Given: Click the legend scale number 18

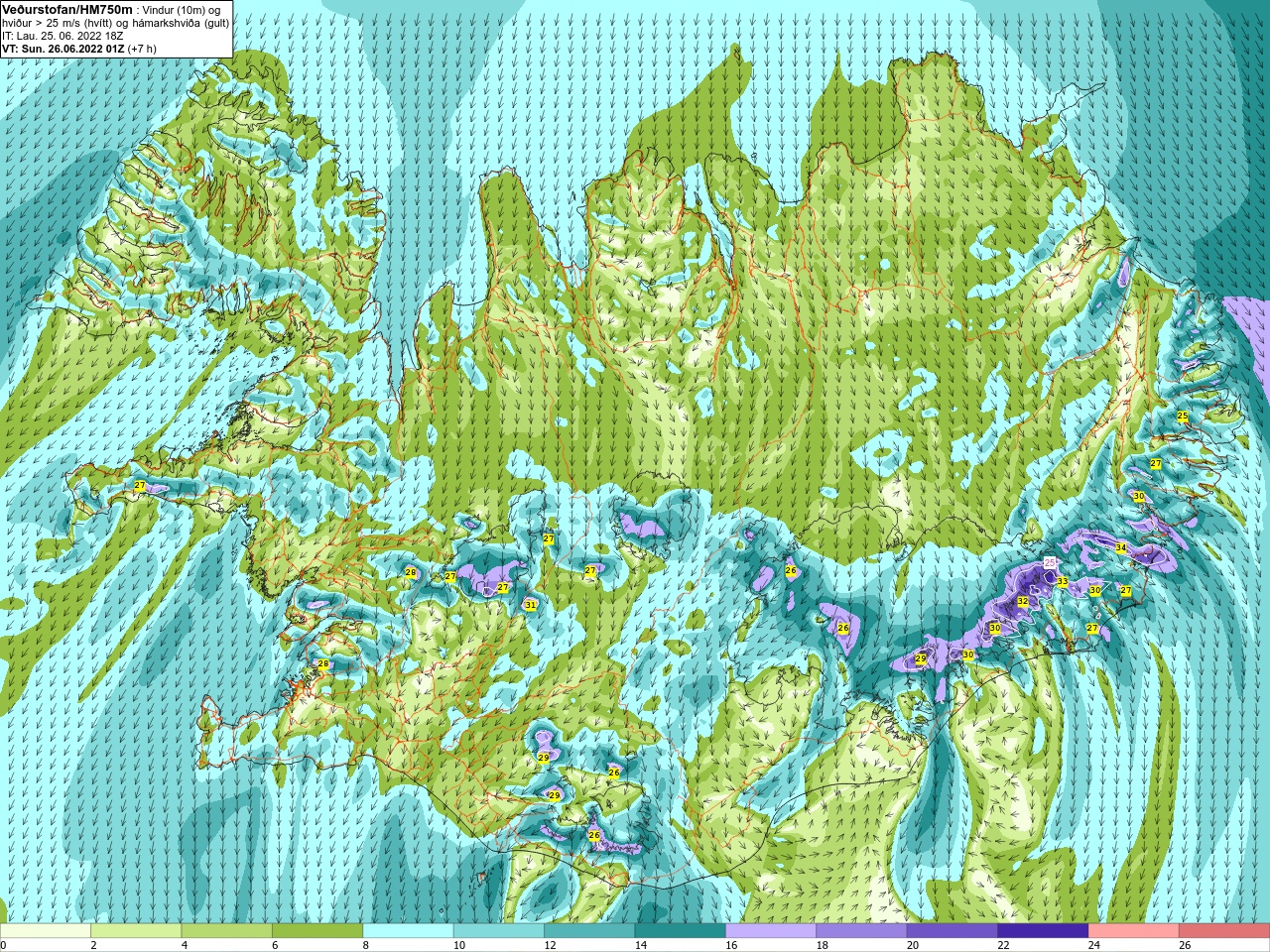Looking at the screenshot, I should (x=822, y=946).
